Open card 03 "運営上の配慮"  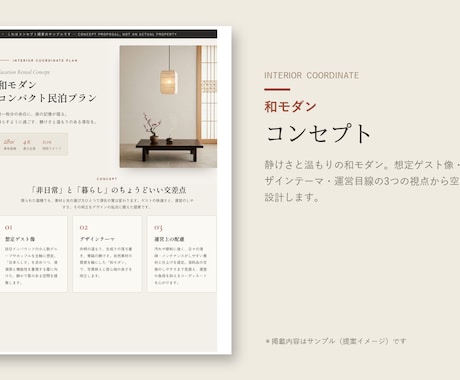point(182,254)
